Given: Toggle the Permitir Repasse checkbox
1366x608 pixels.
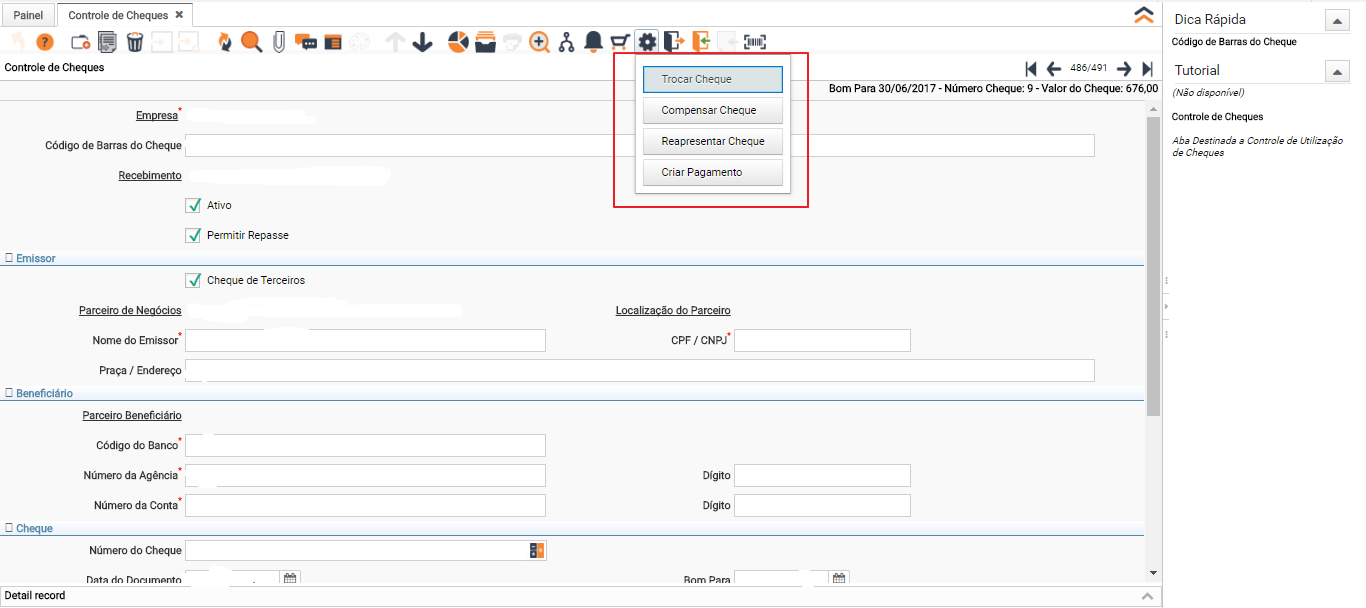Looking at the screenshot, I should (194, 235).
